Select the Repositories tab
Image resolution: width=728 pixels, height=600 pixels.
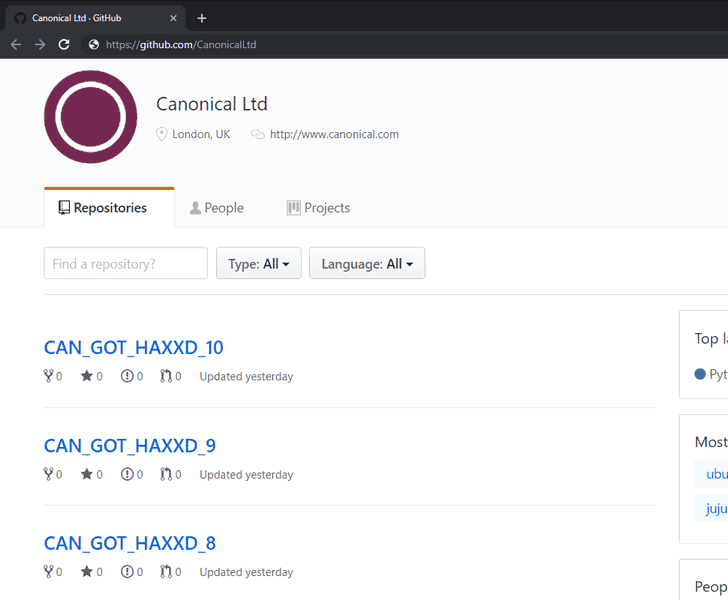[x=109, y=208]
